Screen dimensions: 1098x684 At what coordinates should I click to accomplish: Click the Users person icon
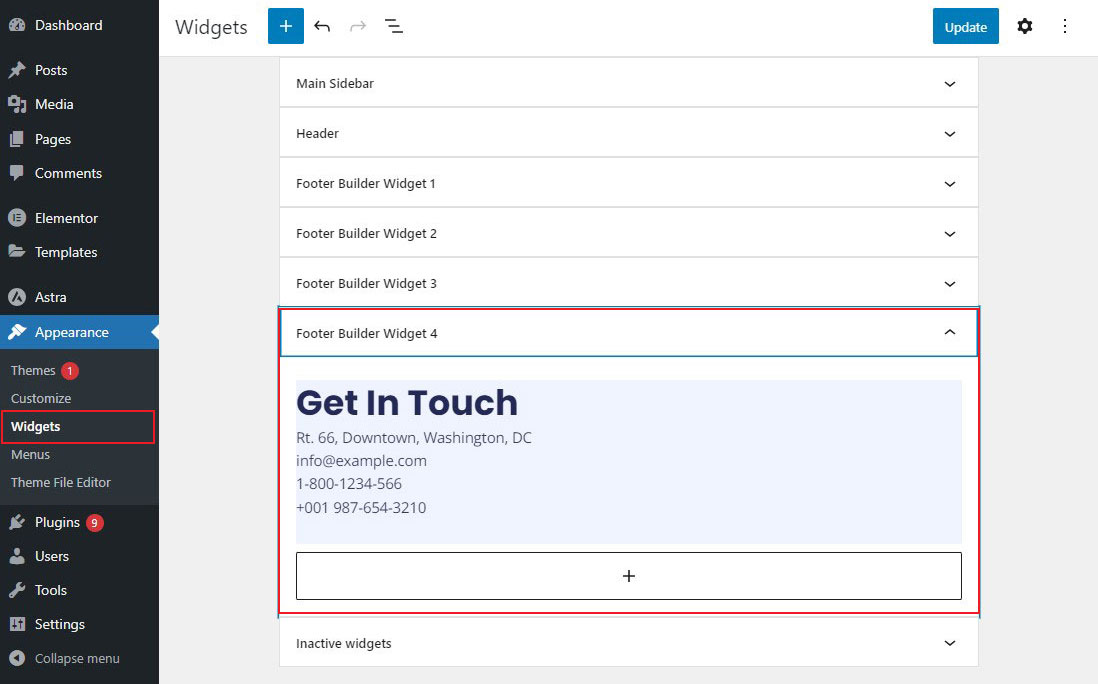tap(17, 556)
